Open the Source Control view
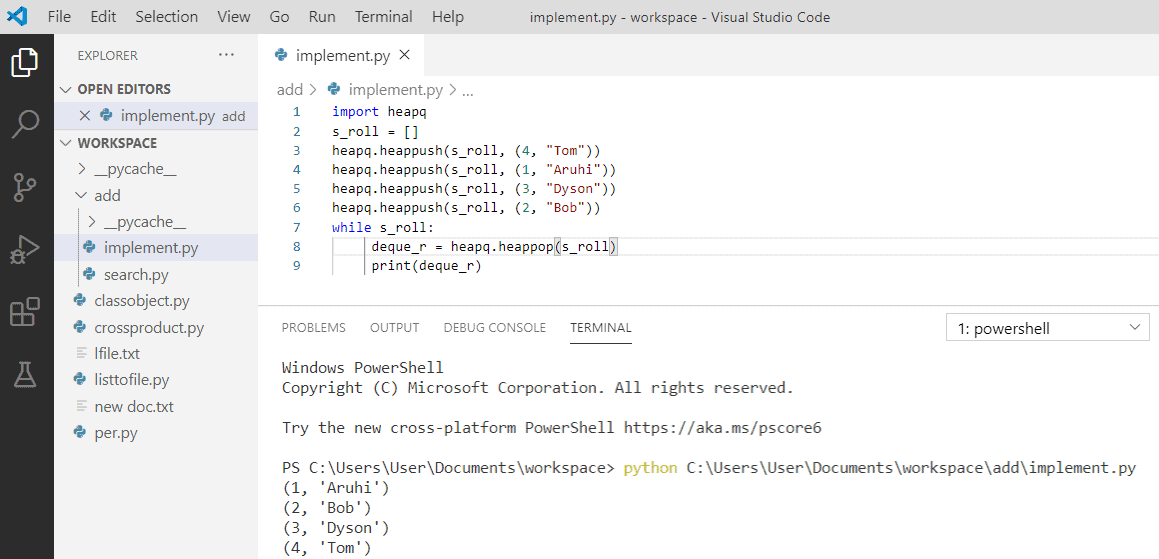1159x559 pixels. point(26,188)
